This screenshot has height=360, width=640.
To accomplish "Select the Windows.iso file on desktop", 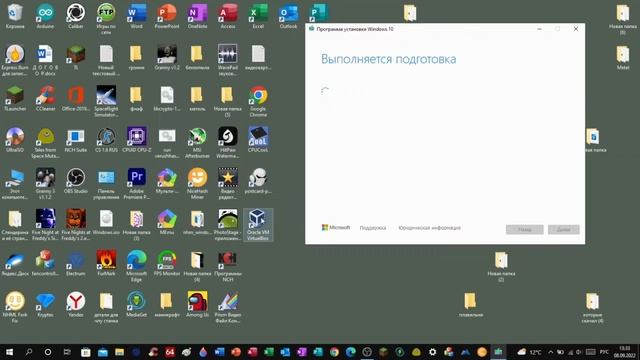I will (x=106, y=222).
